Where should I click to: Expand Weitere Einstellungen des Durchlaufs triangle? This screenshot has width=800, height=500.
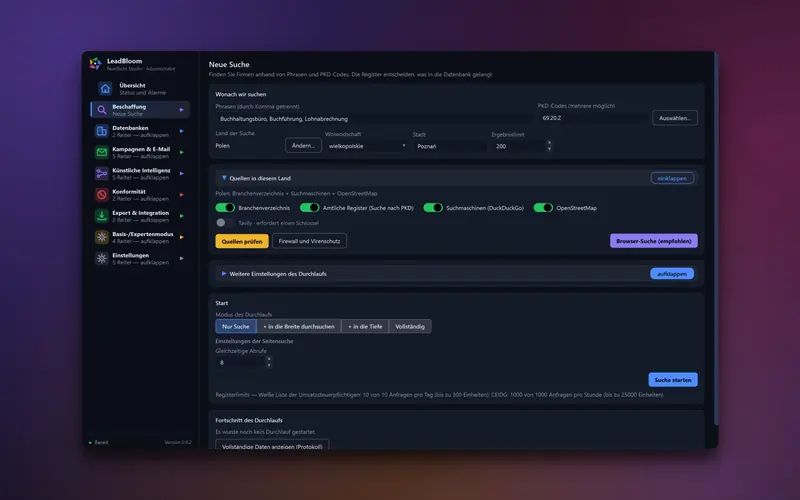click(224, 273)
